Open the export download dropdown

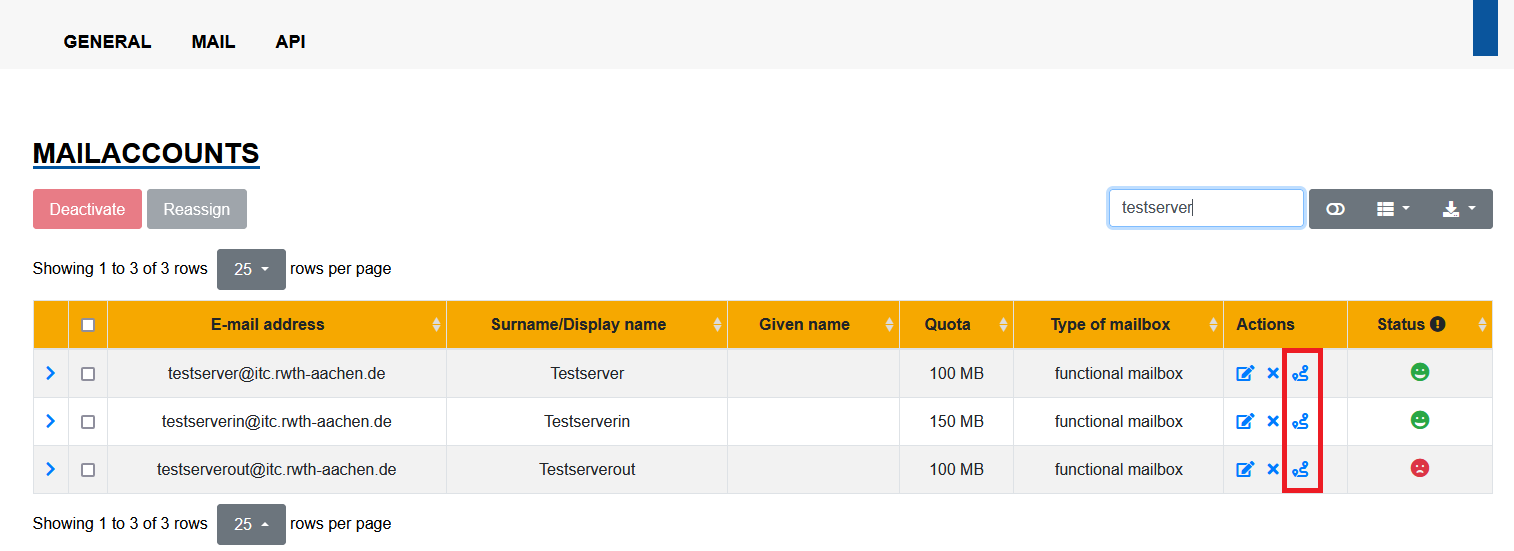(1459, 209)
